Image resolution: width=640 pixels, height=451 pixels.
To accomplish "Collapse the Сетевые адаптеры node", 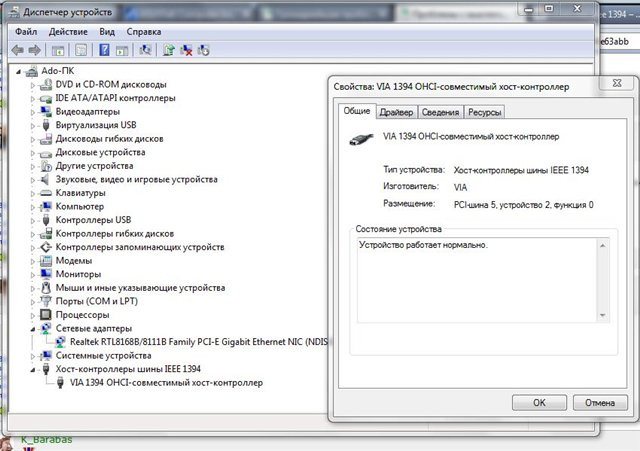I will point(33,328).
